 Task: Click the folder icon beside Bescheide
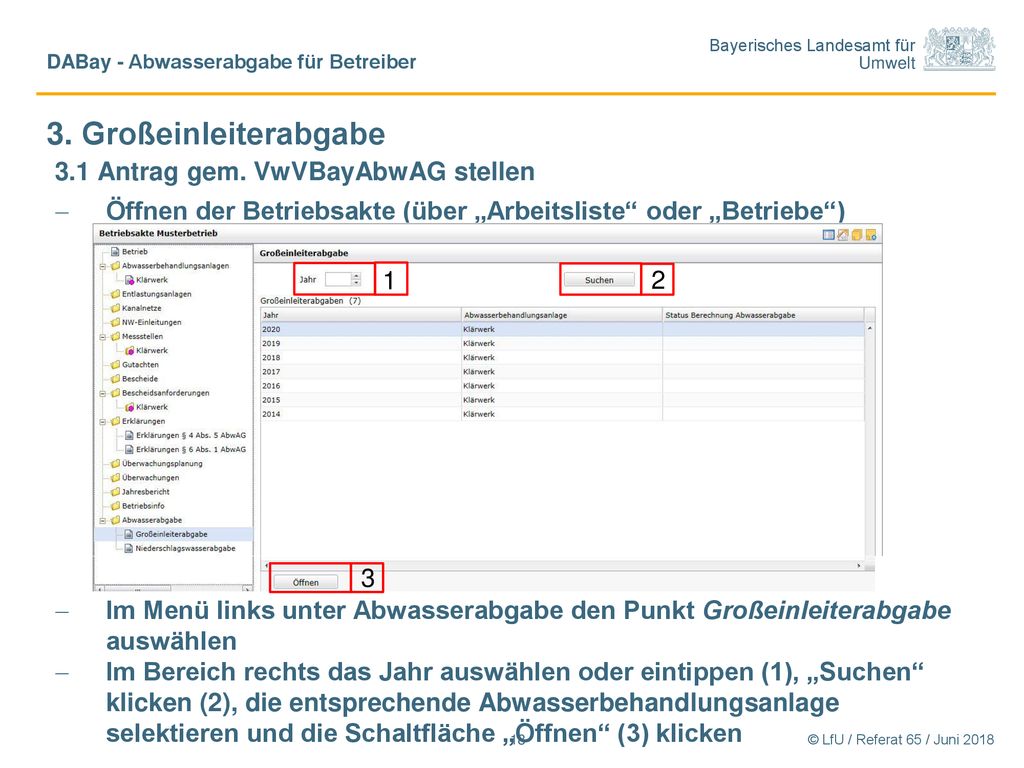click(x=115, y=379)
